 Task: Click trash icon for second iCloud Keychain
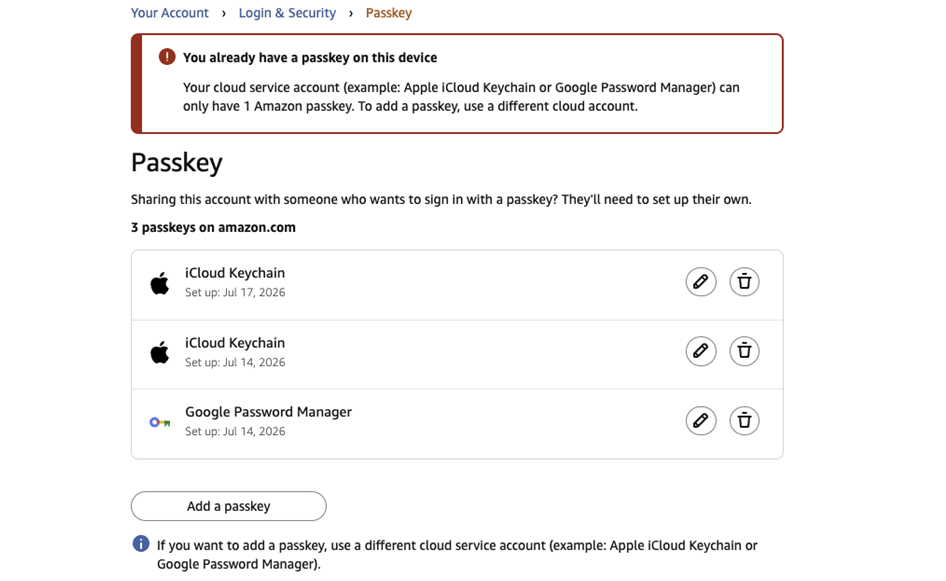coord(744,351)
